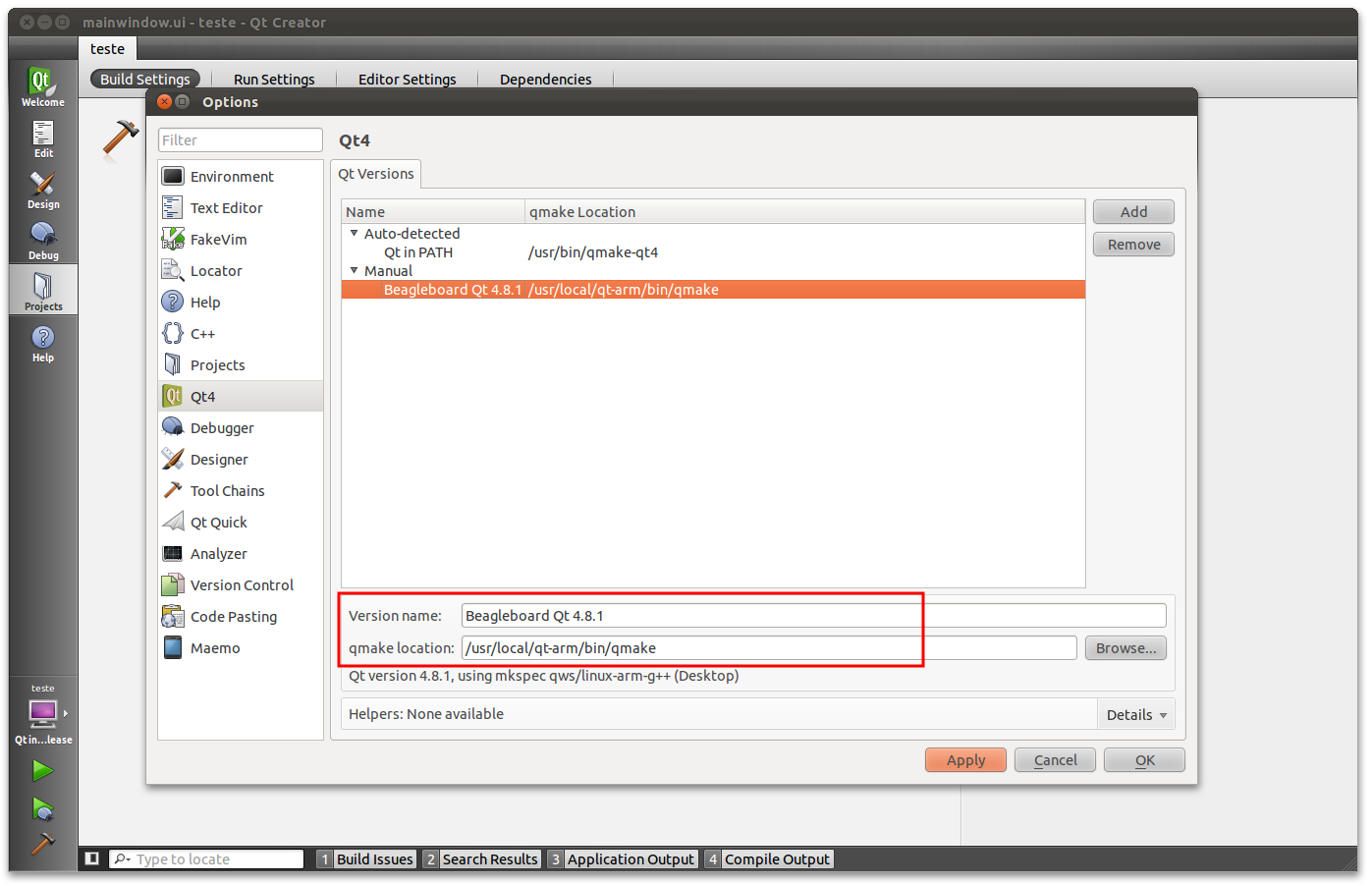Image resolution: width=1372 pixels, height=886 pixels.
Task: Switch to Run Settings tab
Action: (274, 80)
